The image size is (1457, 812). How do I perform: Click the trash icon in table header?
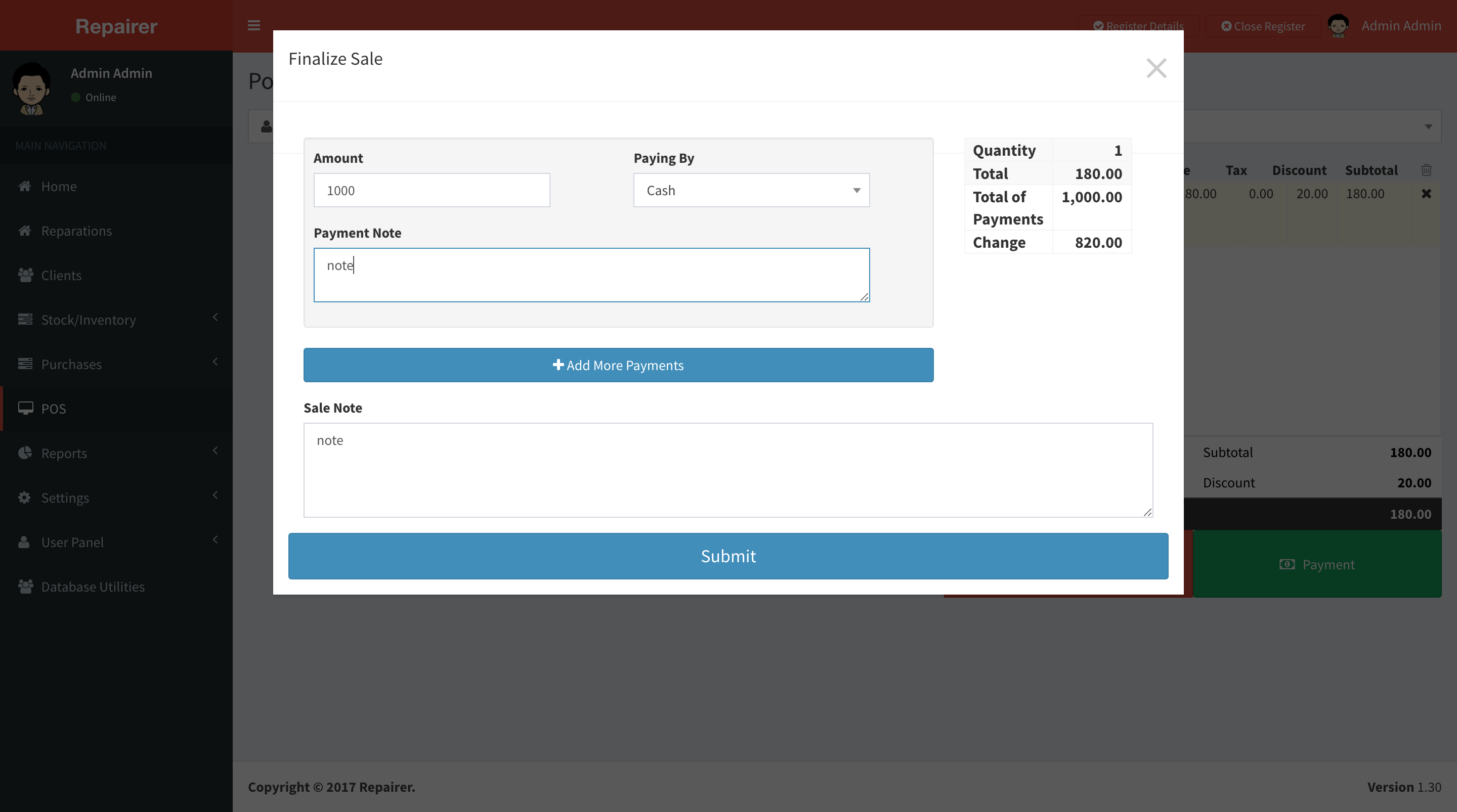tap(1426, 170)
